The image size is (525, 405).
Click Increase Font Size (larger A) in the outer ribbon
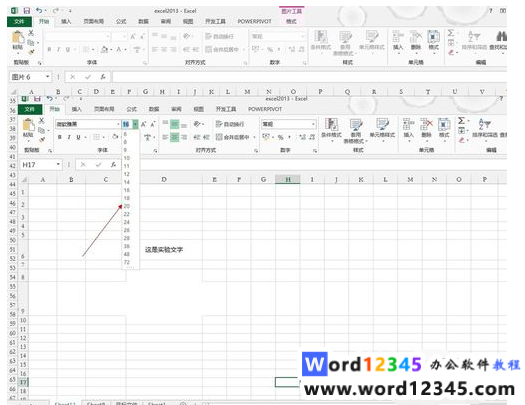tap(133, 36)
